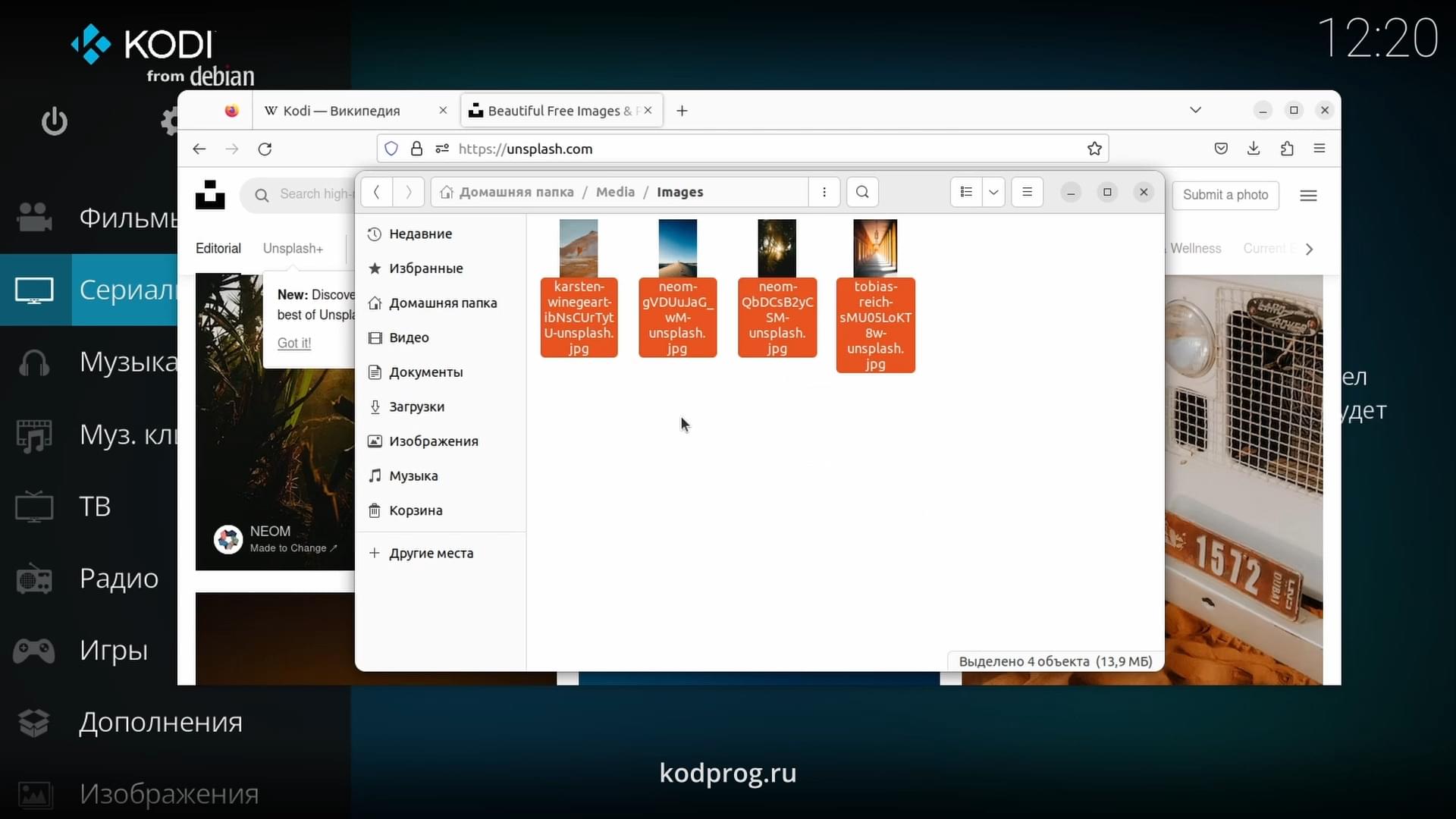Viewport: 1456px width, 819px height.
Task: Open the Unsplash site hamburger menu
Action: click(x=1308, y=196)
